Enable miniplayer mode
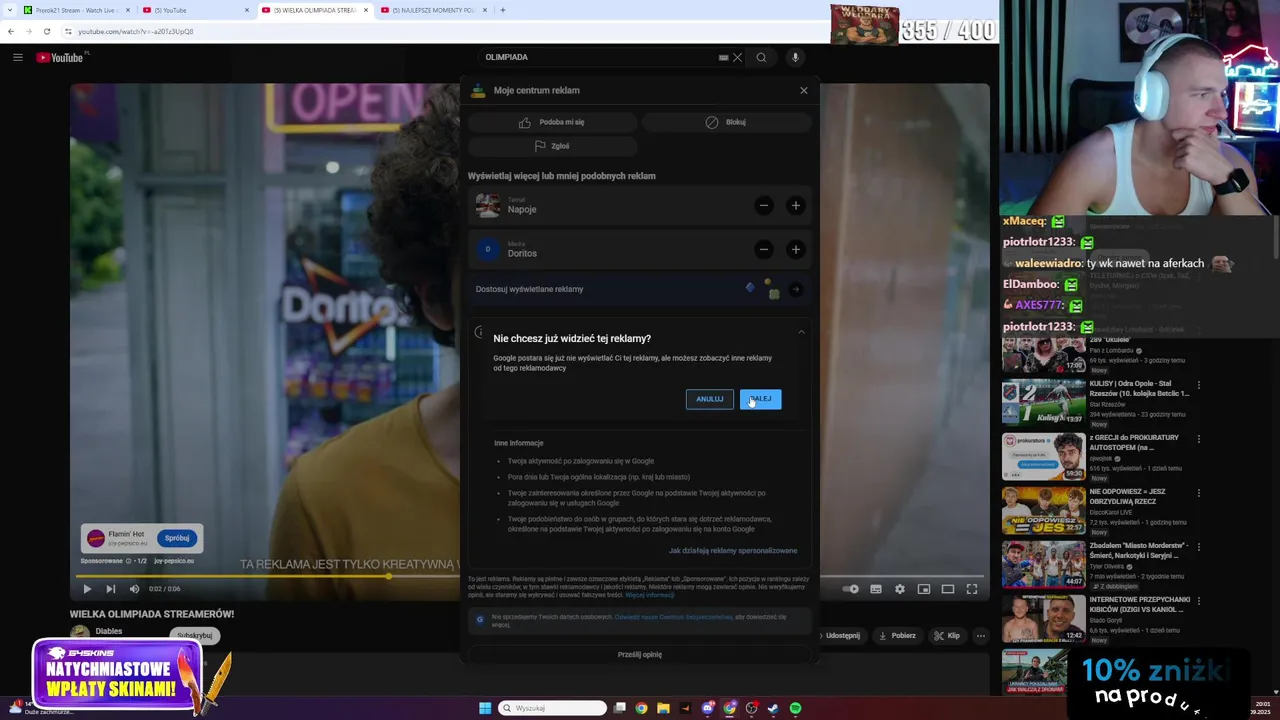1280x720 pixels. coord(924,589)
